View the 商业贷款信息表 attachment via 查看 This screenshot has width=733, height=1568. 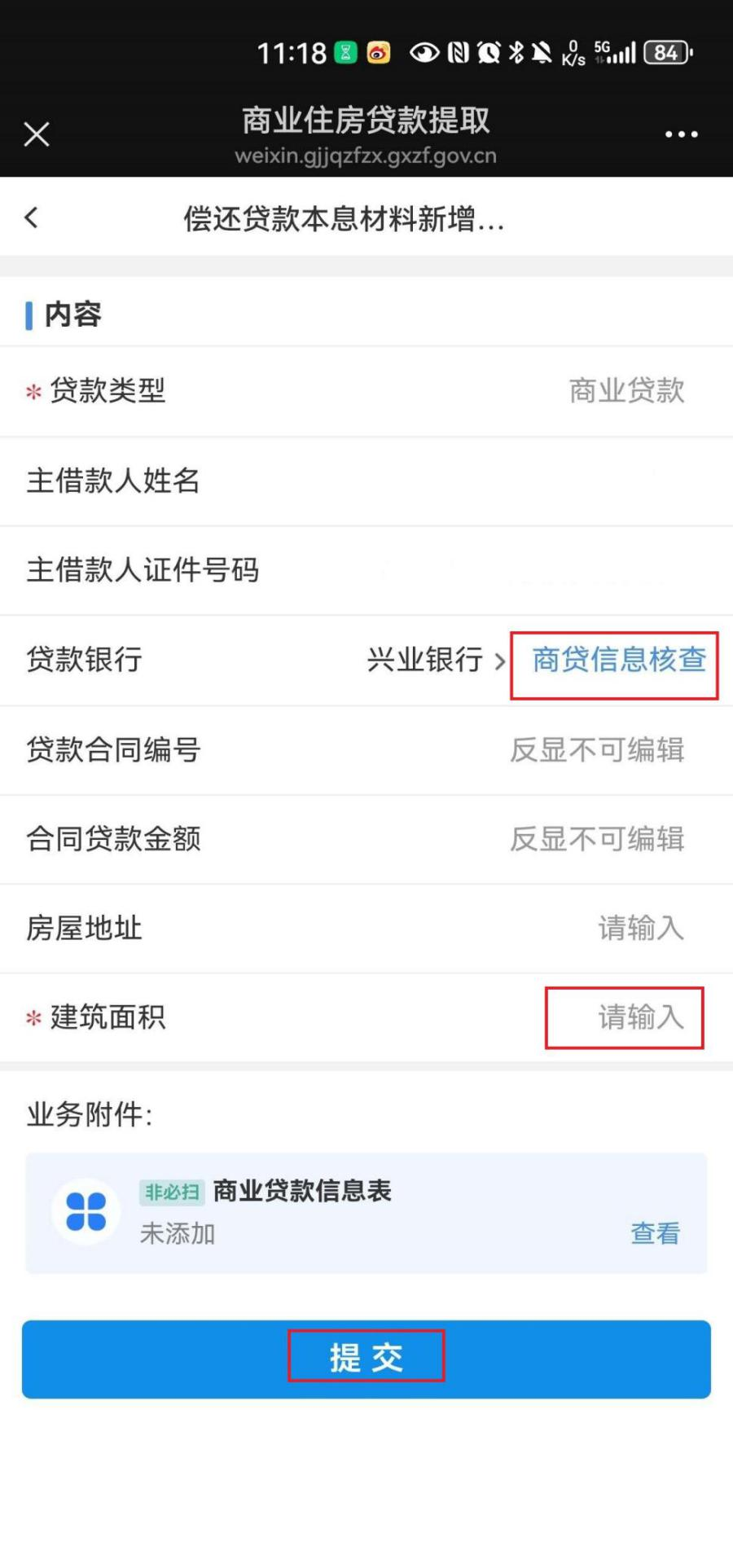tap(655, 1233)
